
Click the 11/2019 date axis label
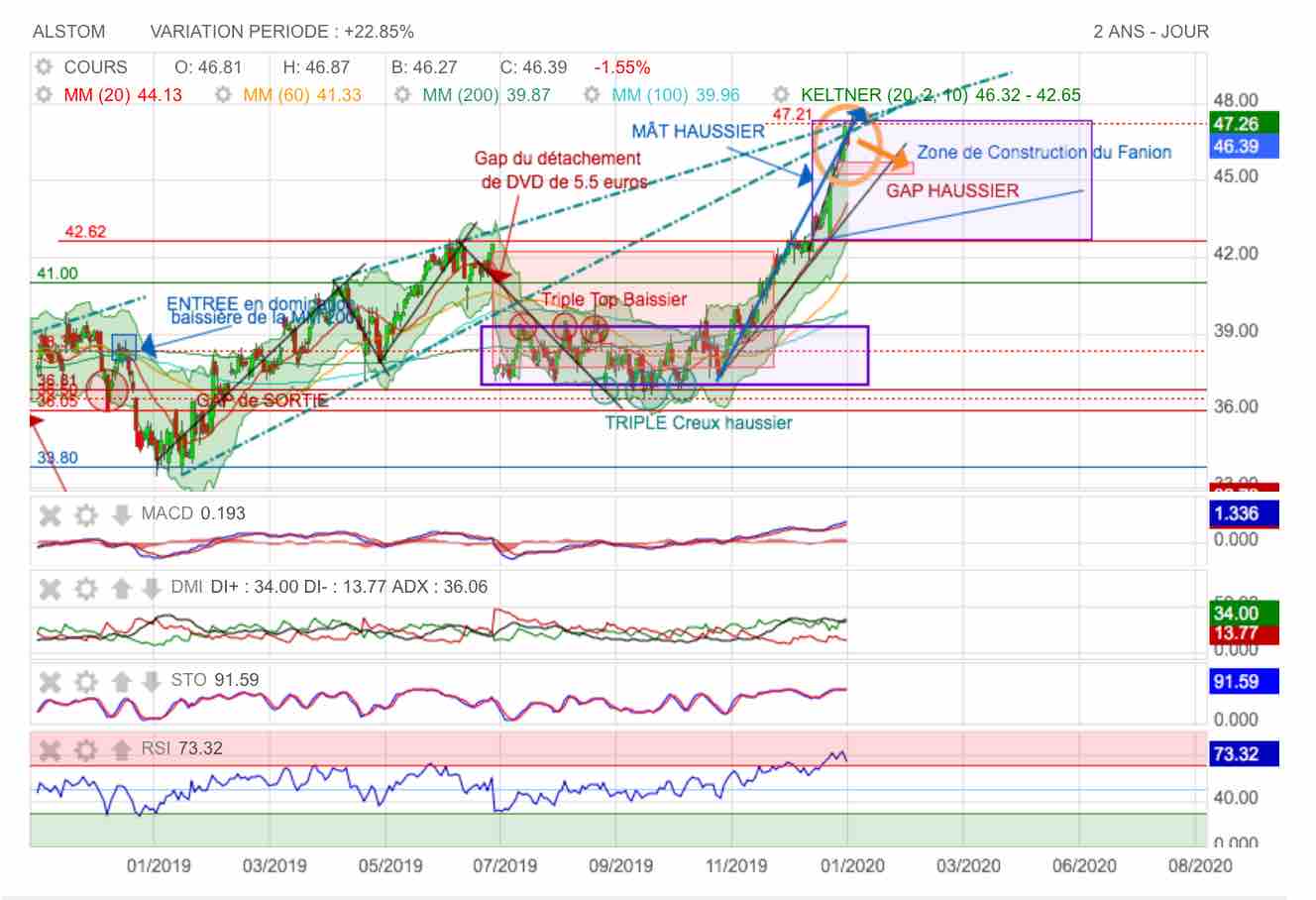point(736,865)
